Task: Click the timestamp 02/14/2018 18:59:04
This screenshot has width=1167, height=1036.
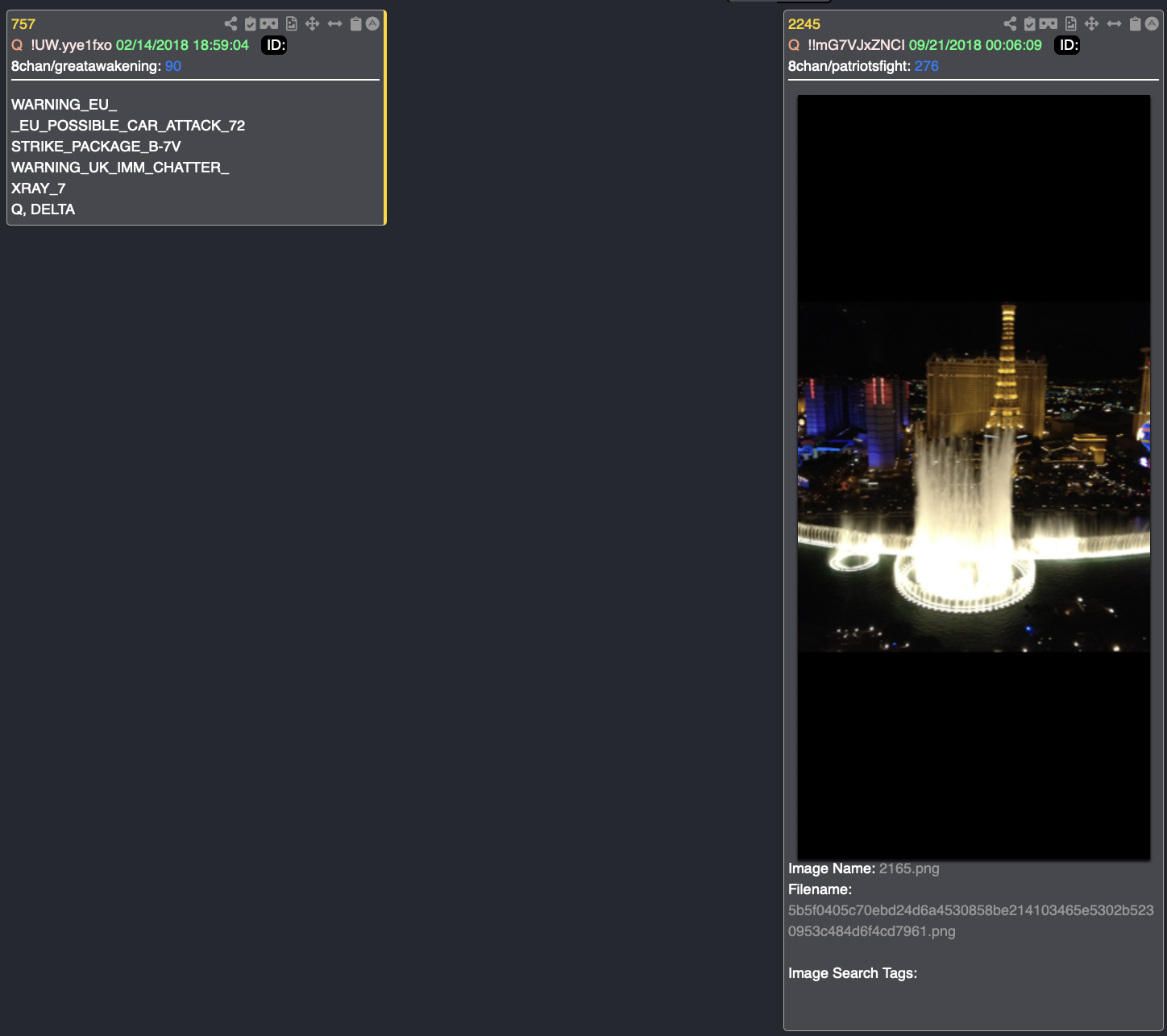Action: (x=182, y=45)
